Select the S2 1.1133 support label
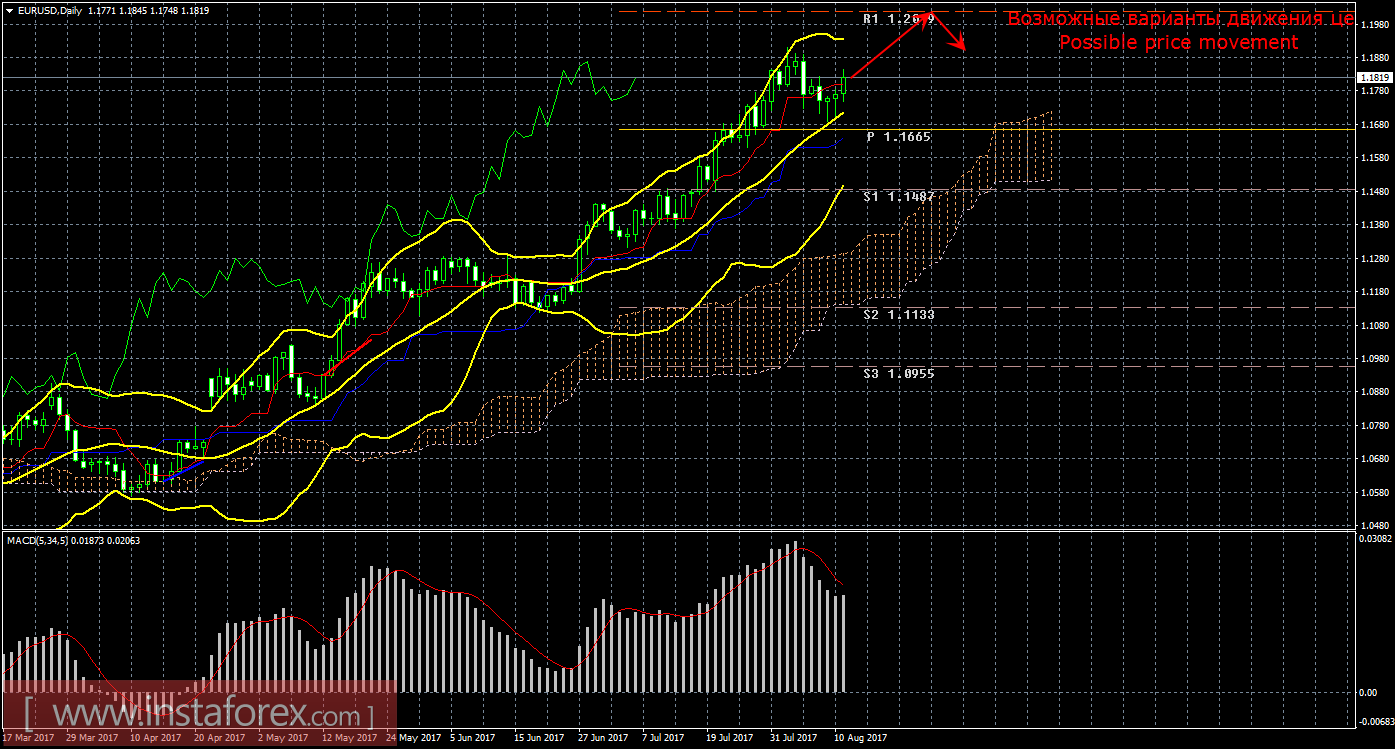Viewport: 1395px width, 749px height. (x=899, y=314)
